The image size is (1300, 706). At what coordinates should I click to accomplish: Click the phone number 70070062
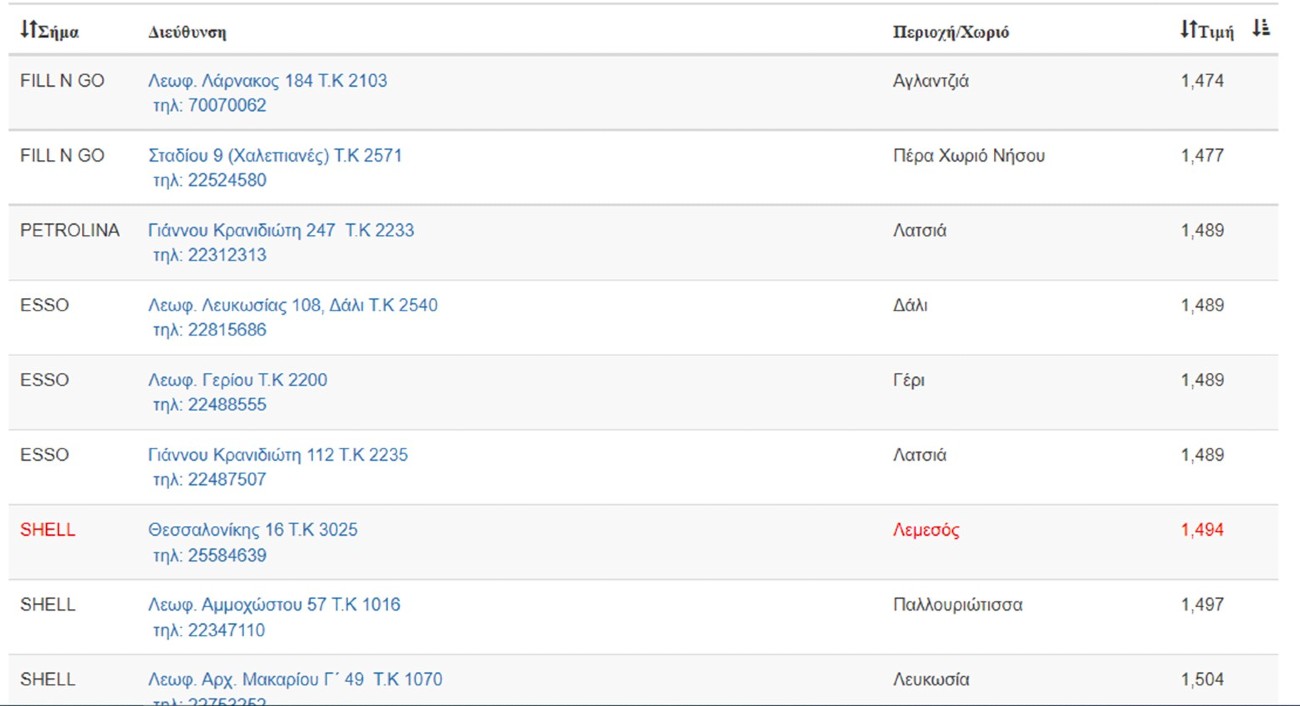click(x=227, y=106)
